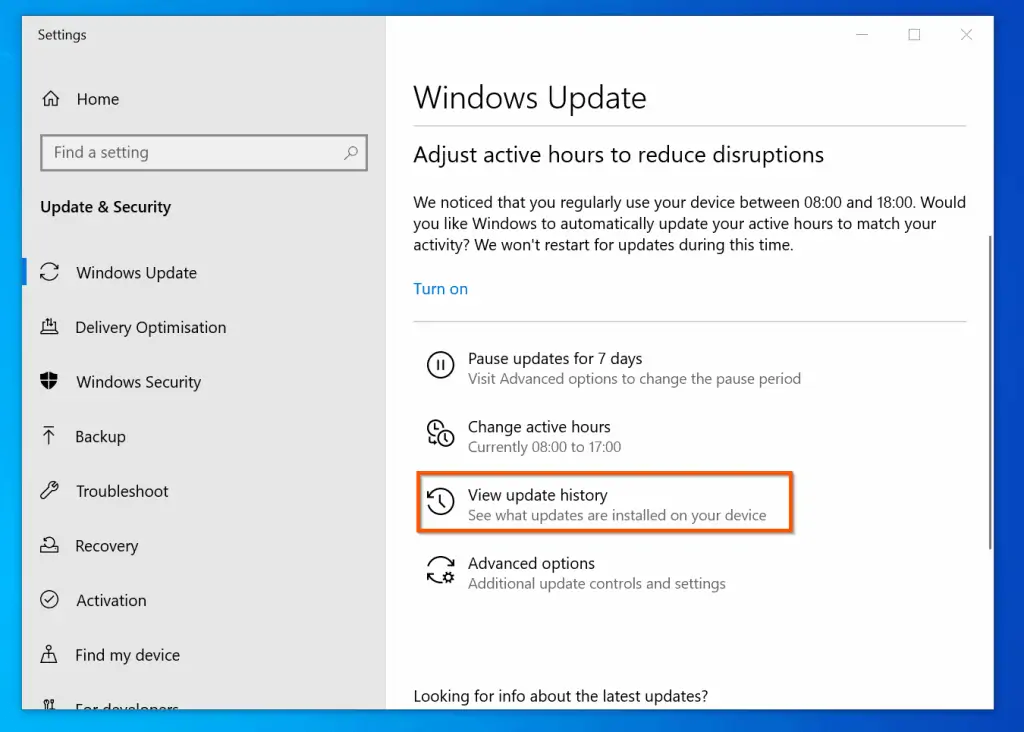Open Advanced options text link
The height and width of the screenshot is (732, 1024).
531,564
